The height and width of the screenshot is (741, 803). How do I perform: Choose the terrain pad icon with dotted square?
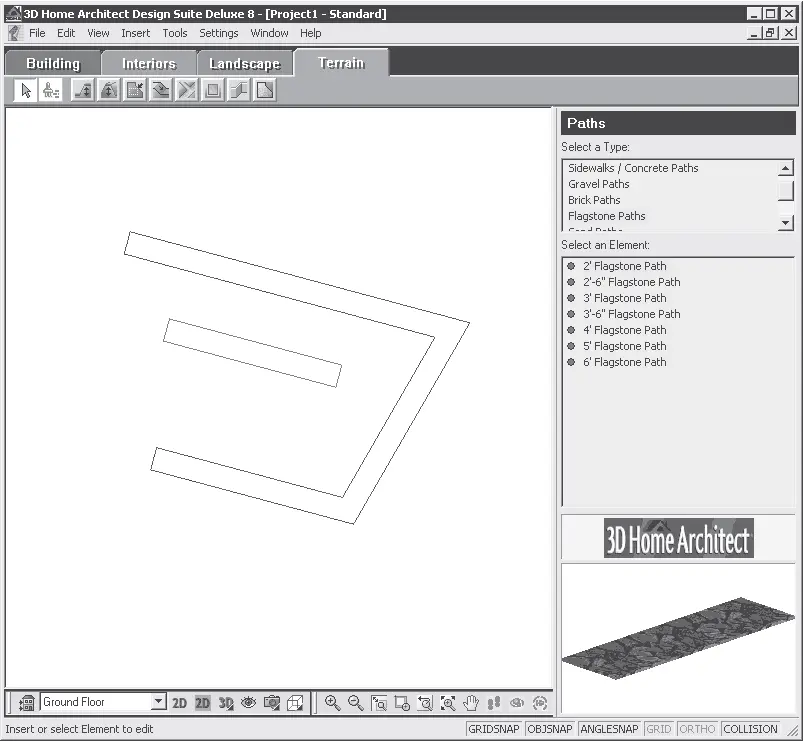click(135, 91)
